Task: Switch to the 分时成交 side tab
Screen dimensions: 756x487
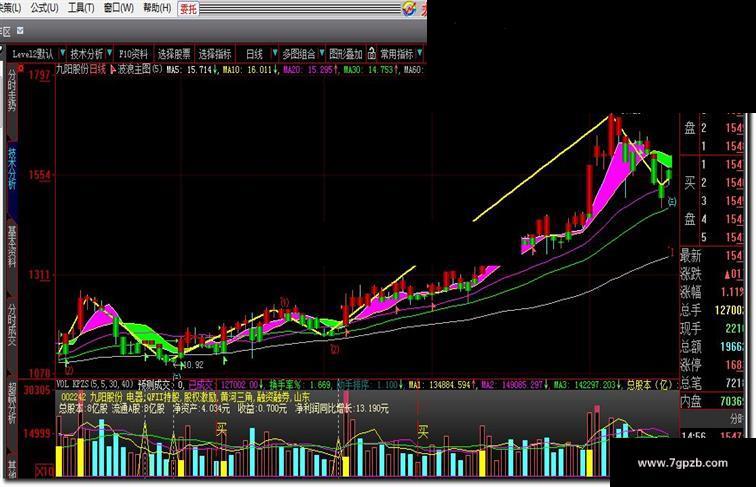Action: pyautogui.click(x=12, y=325)
